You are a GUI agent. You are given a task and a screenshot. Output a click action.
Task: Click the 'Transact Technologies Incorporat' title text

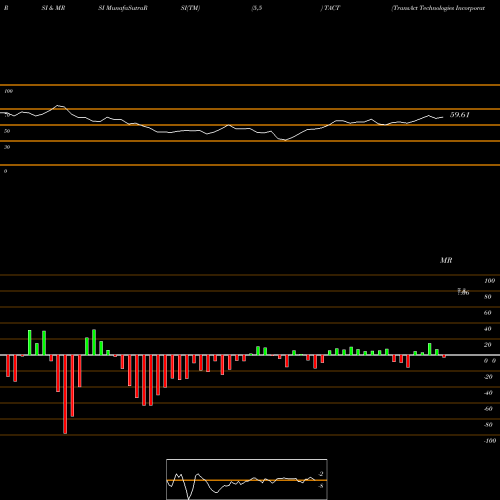tap(438, 8)
